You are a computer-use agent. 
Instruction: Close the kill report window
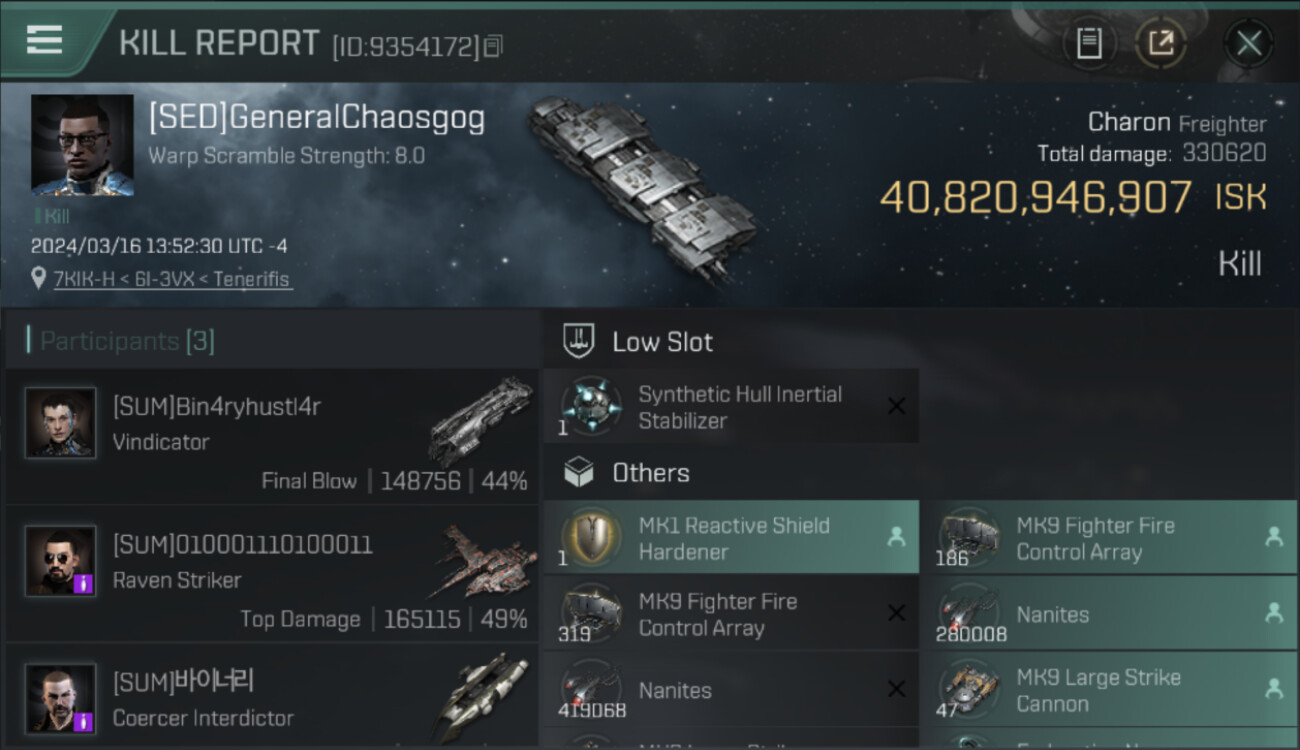(1248, 43)
